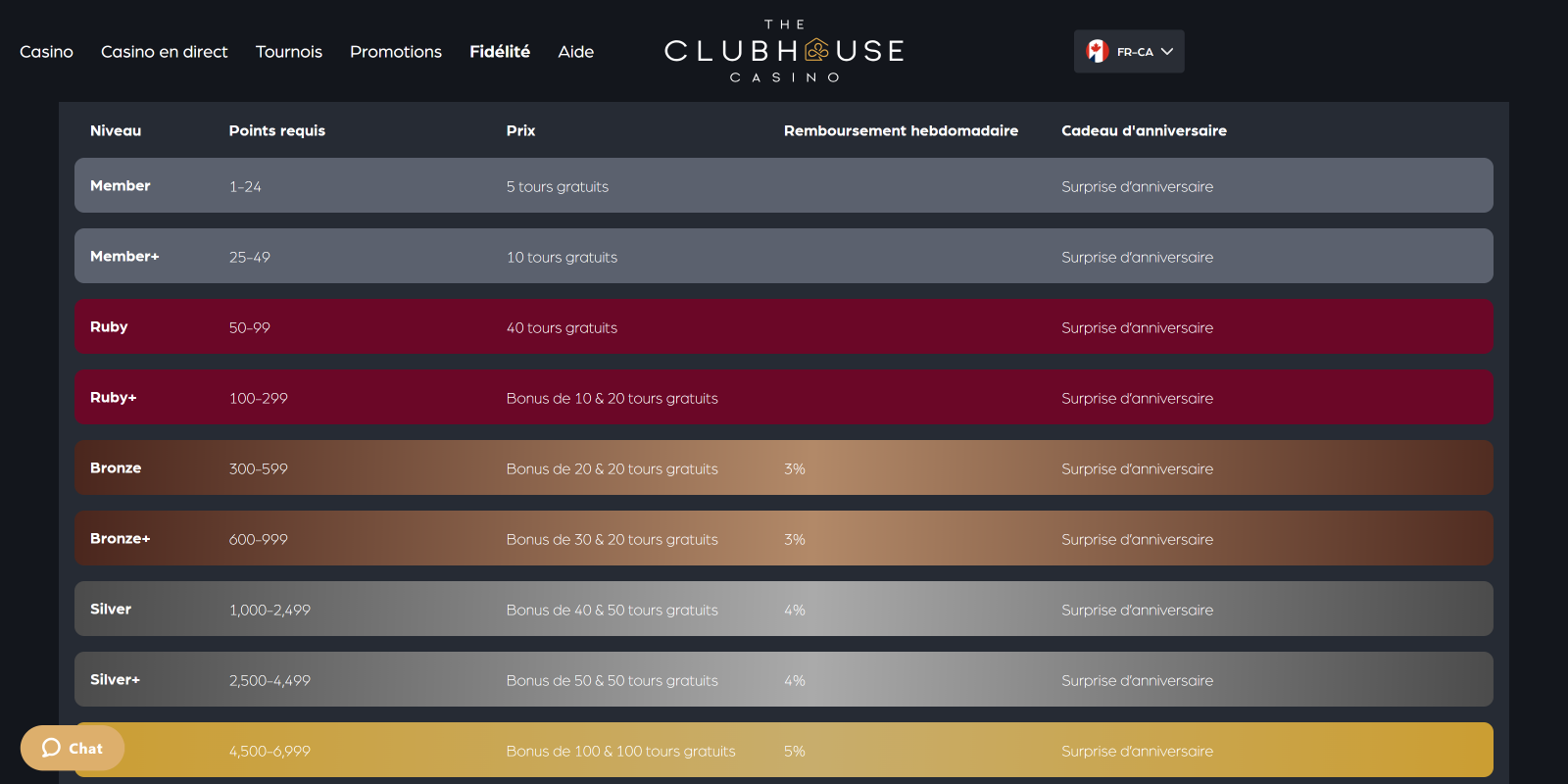Select the Silver+ level name
Image resolution: width=1568 pixels, height=784 pixels.
click(x=116, y=679)
